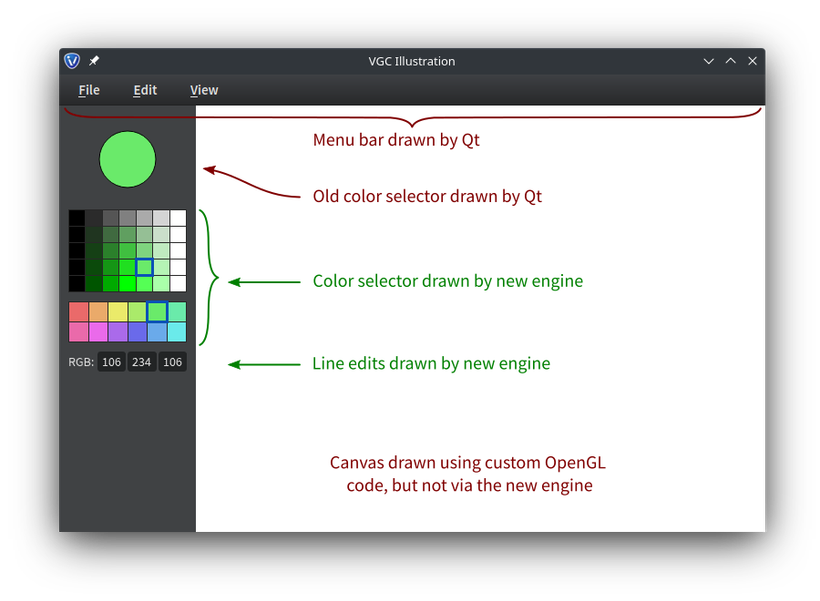Click the maximize chevron in title bar
The width and height of the screenshot is (820, 601).
point(731,61)
